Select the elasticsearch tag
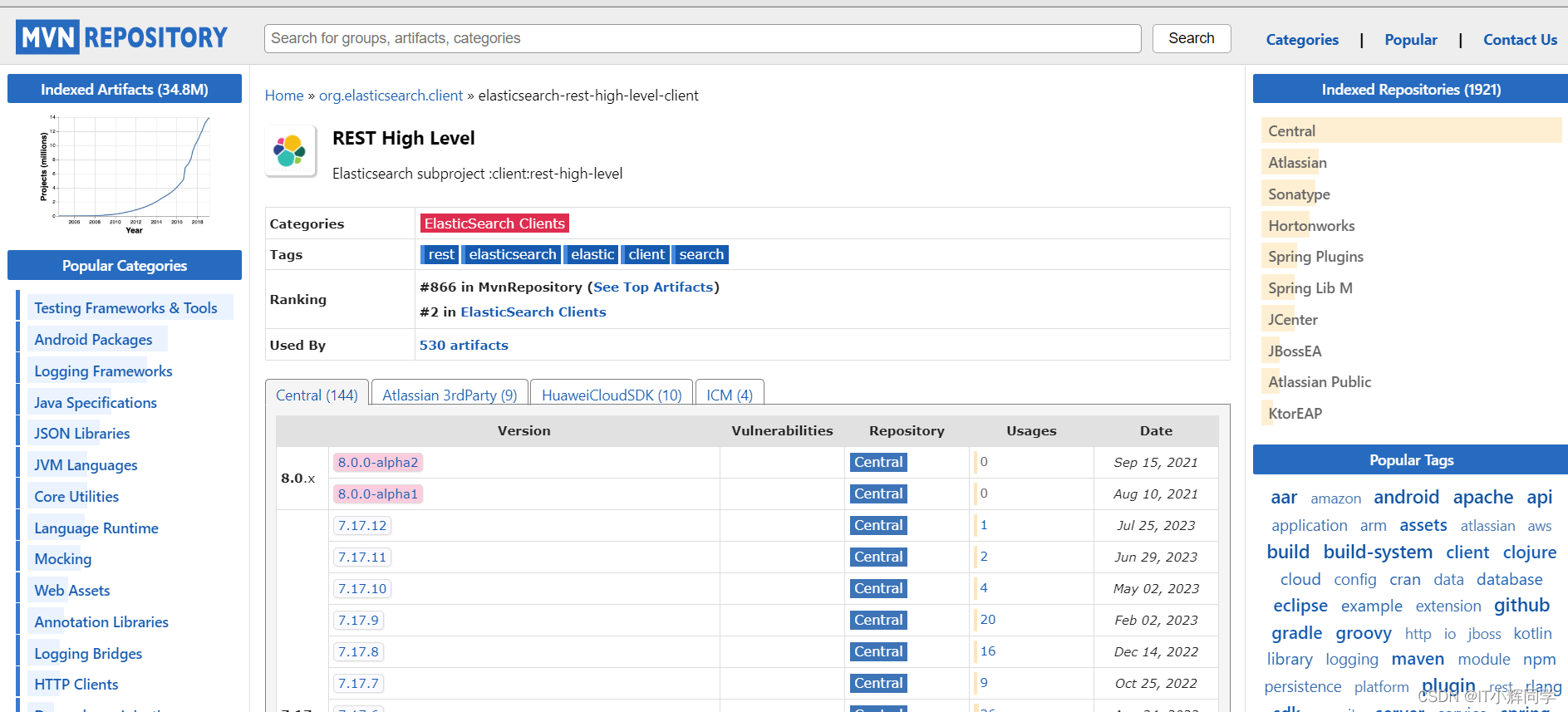Image resolution: width=1568 pixels, height=712 pixels. [x=512, y=254]
